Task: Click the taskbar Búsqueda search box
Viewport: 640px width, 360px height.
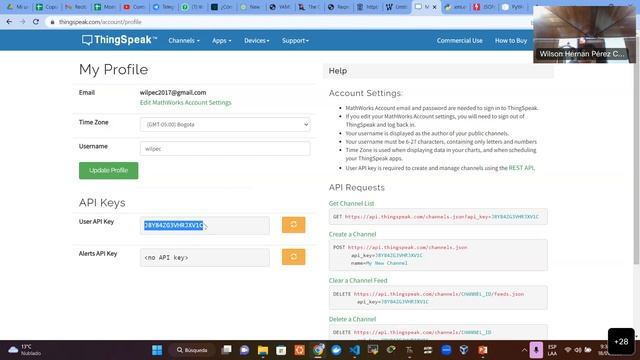Action: (192, 350)
